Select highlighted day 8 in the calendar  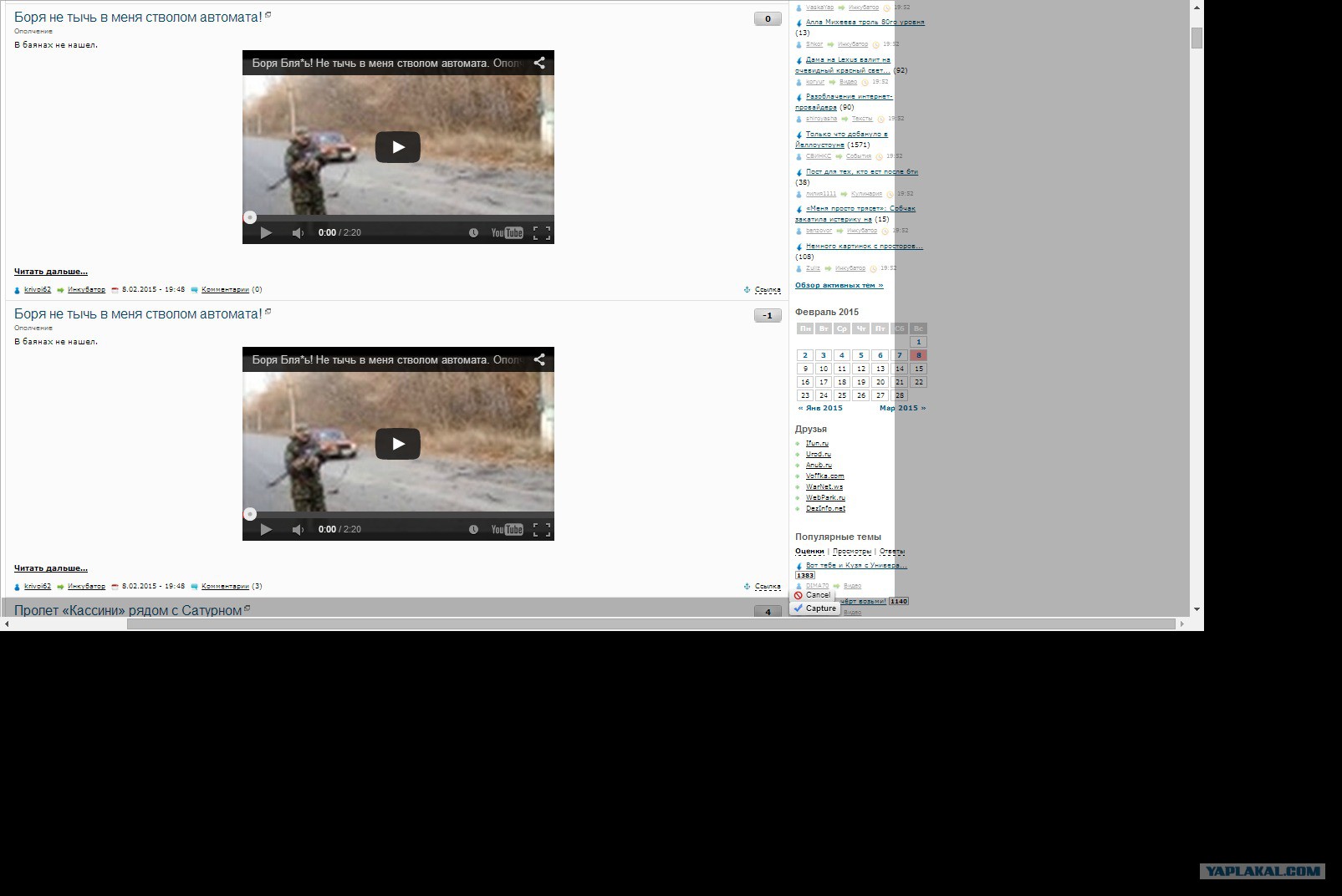(x=918, y=355)
